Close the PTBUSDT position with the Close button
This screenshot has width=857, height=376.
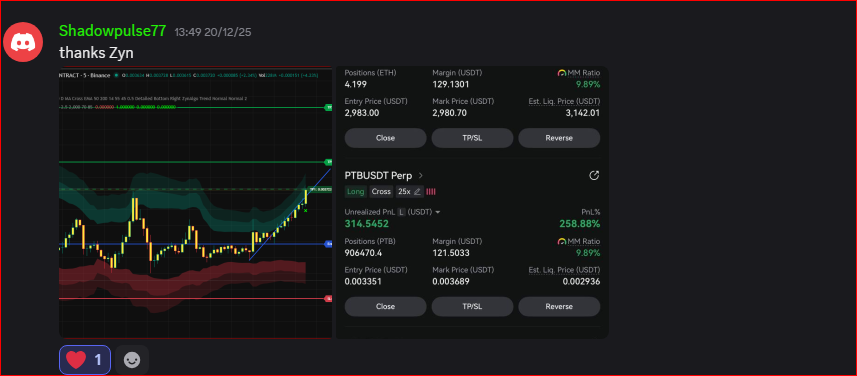tap(385, 307)
